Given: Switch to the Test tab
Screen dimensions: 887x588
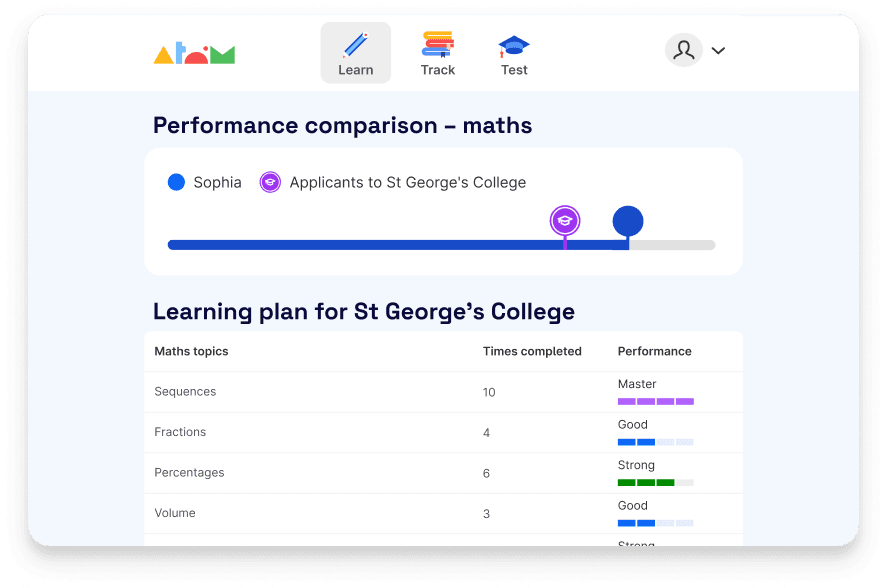Looking at the screenshot, I should tap(513, 54).
